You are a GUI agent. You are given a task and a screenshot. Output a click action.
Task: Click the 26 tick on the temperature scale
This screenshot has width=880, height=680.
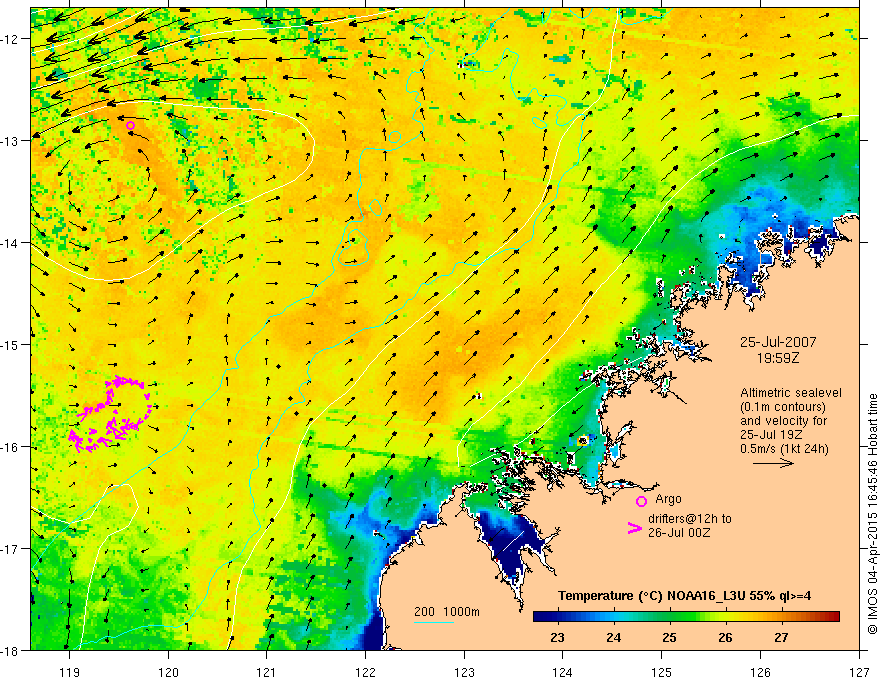tap(725, 637)
